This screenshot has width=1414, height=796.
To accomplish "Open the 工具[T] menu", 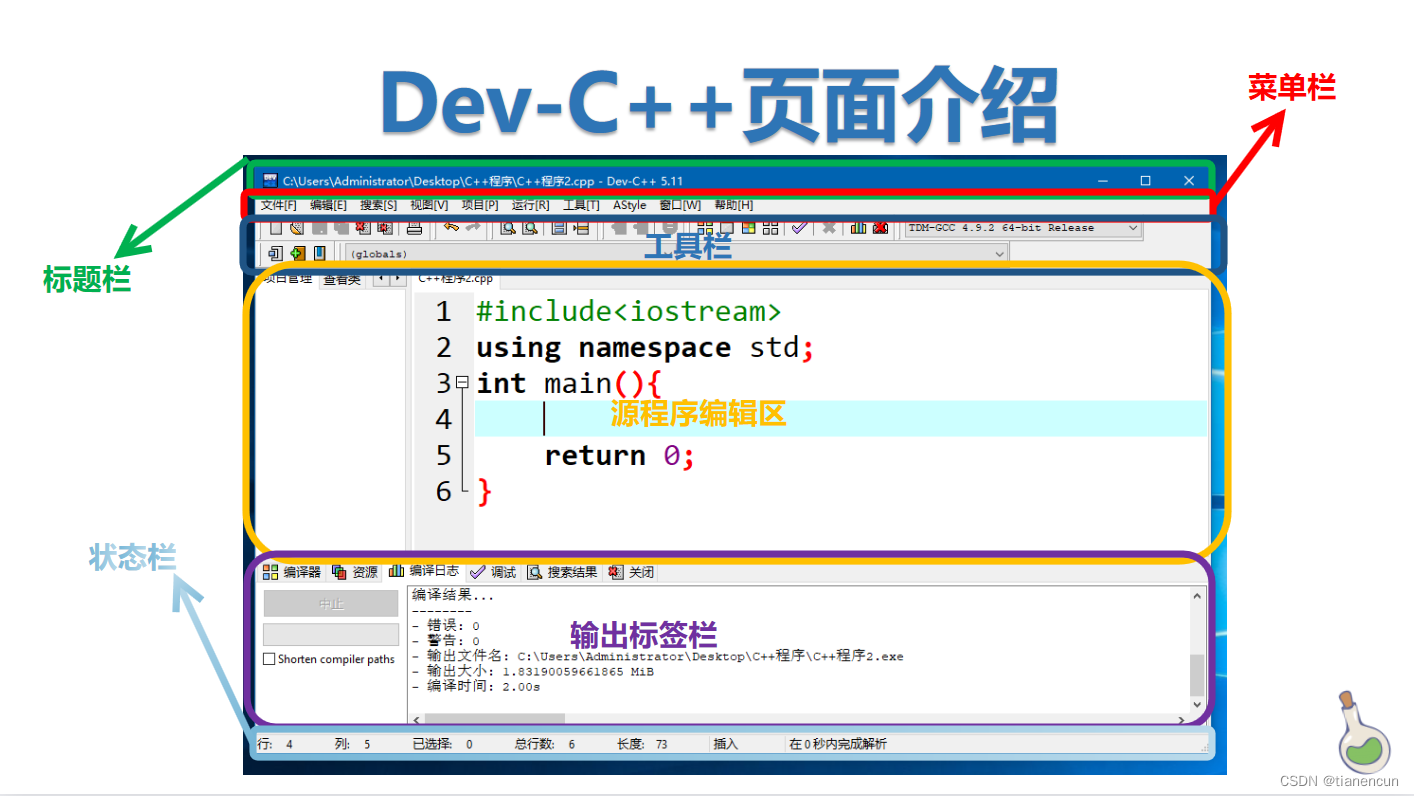I will [x=581, y=205].
